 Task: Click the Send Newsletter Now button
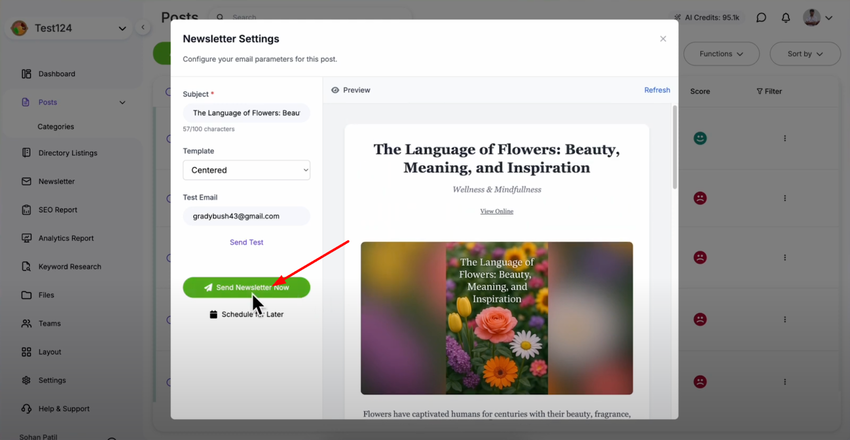pyautogui.click(x=246, y=288)
